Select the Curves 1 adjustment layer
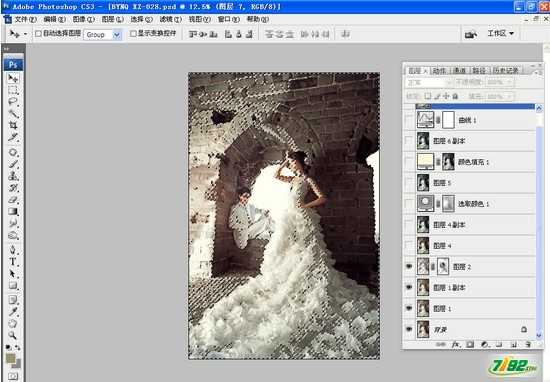The image size is (550, 382). point(475,120)
